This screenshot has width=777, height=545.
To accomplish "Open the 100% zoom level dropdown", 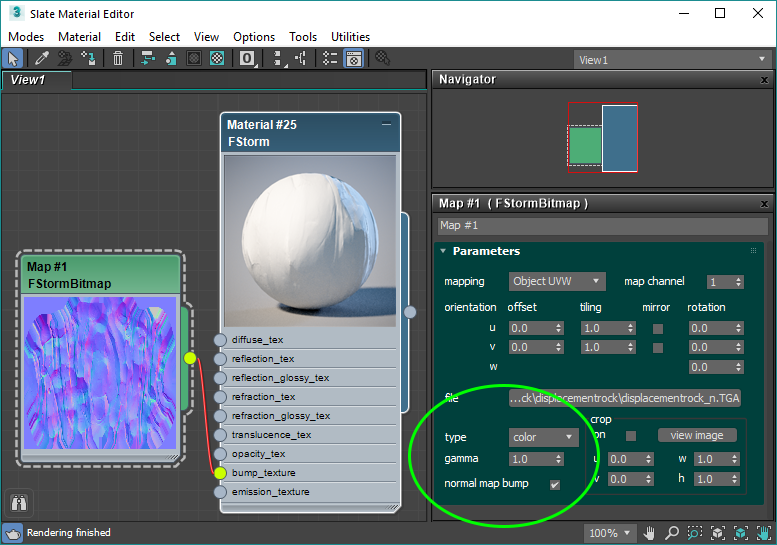I will click(609, 534).
